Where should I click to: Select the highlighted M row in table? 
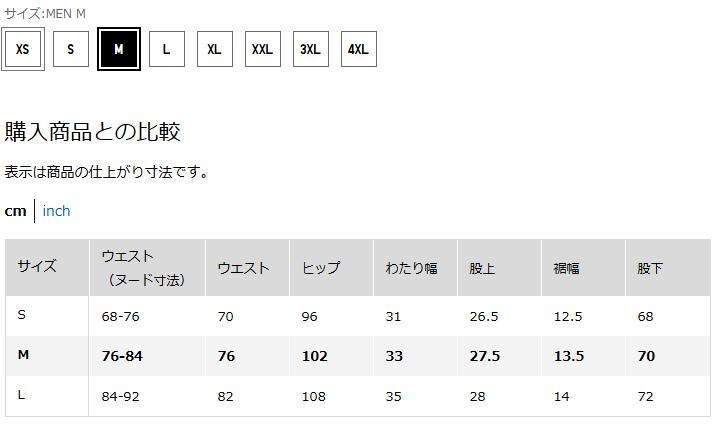point(23,356)
